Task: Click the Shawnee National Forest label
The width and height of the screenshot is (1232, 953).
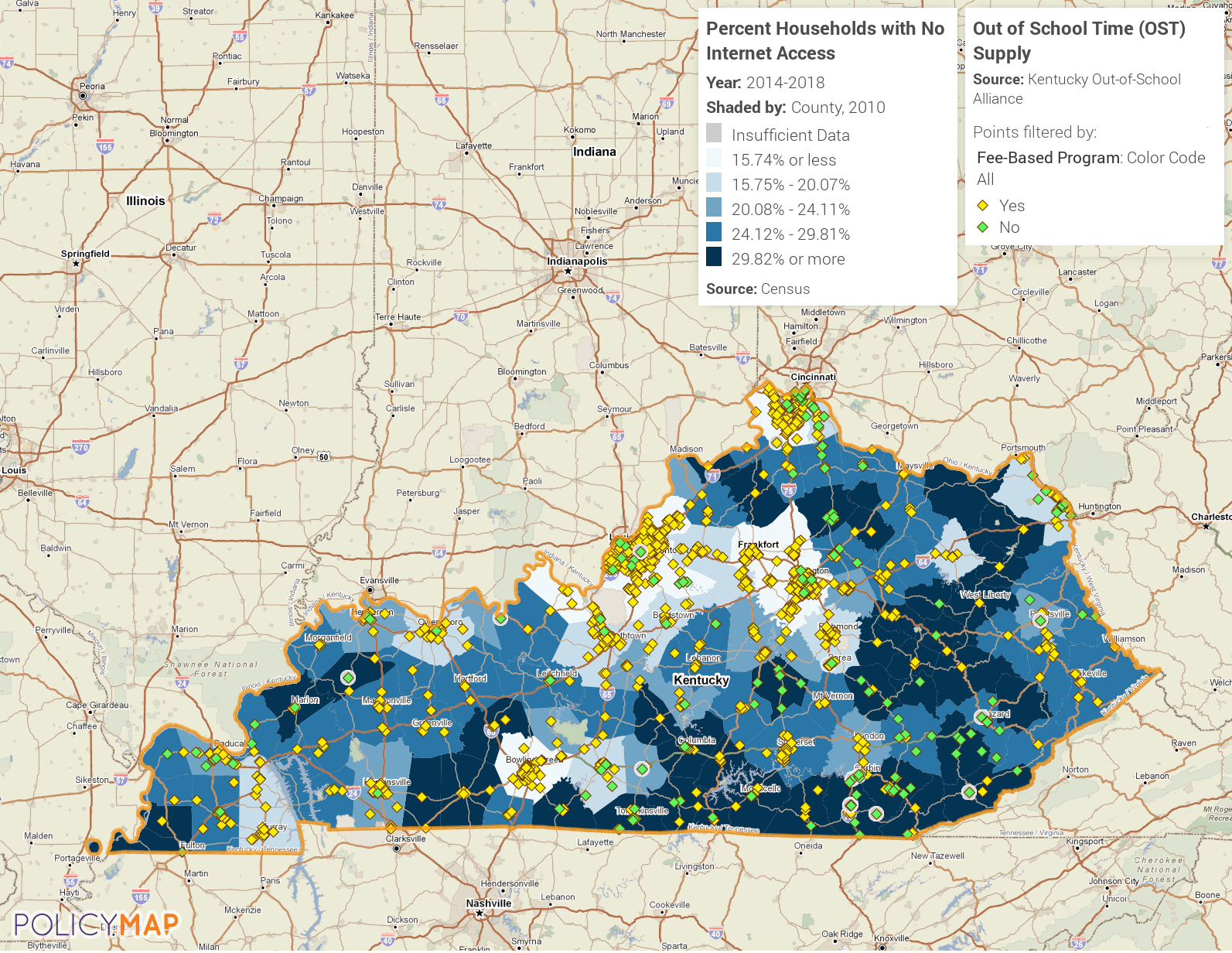Action: point(210,669)
